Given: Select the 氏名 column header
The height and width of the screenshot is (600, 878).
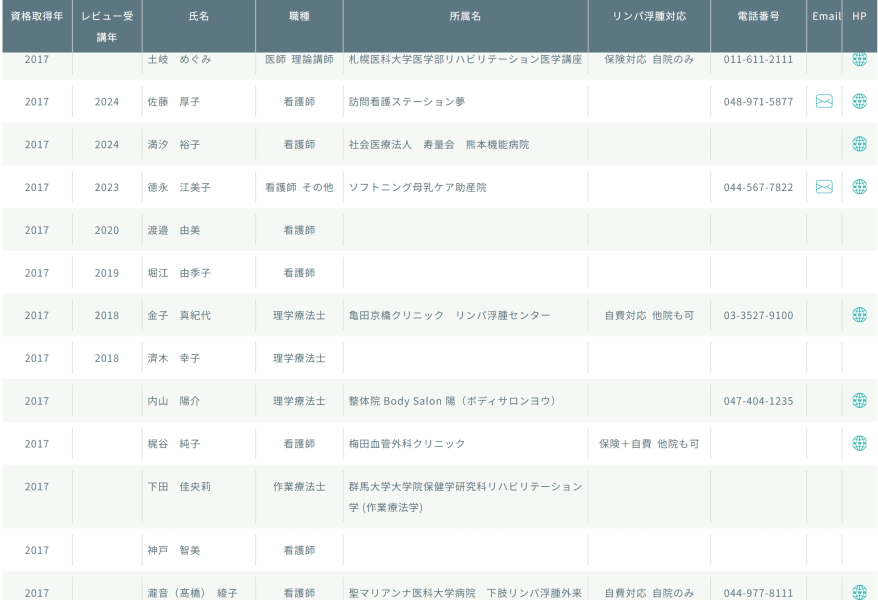Looking at the screenshot, I should click(x=199, y=16).
